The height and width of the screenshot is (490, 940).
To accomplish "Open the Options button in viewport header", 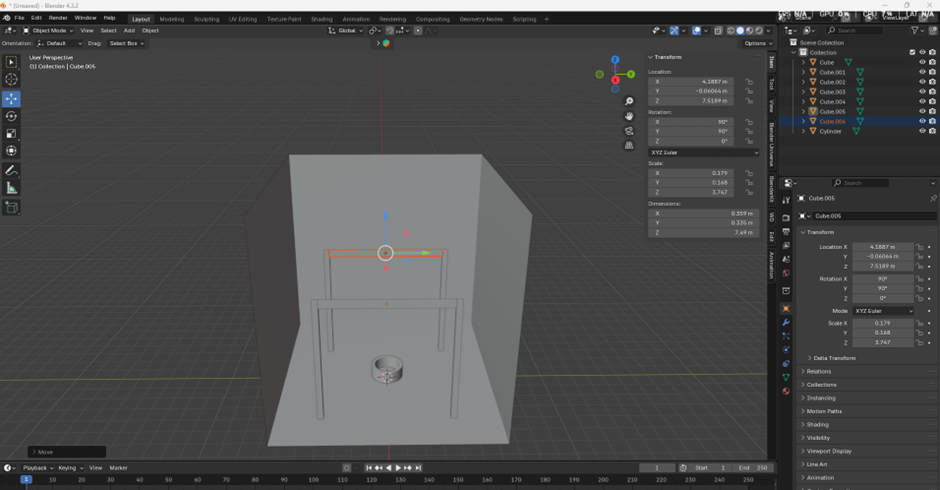I will click(756, 43).
